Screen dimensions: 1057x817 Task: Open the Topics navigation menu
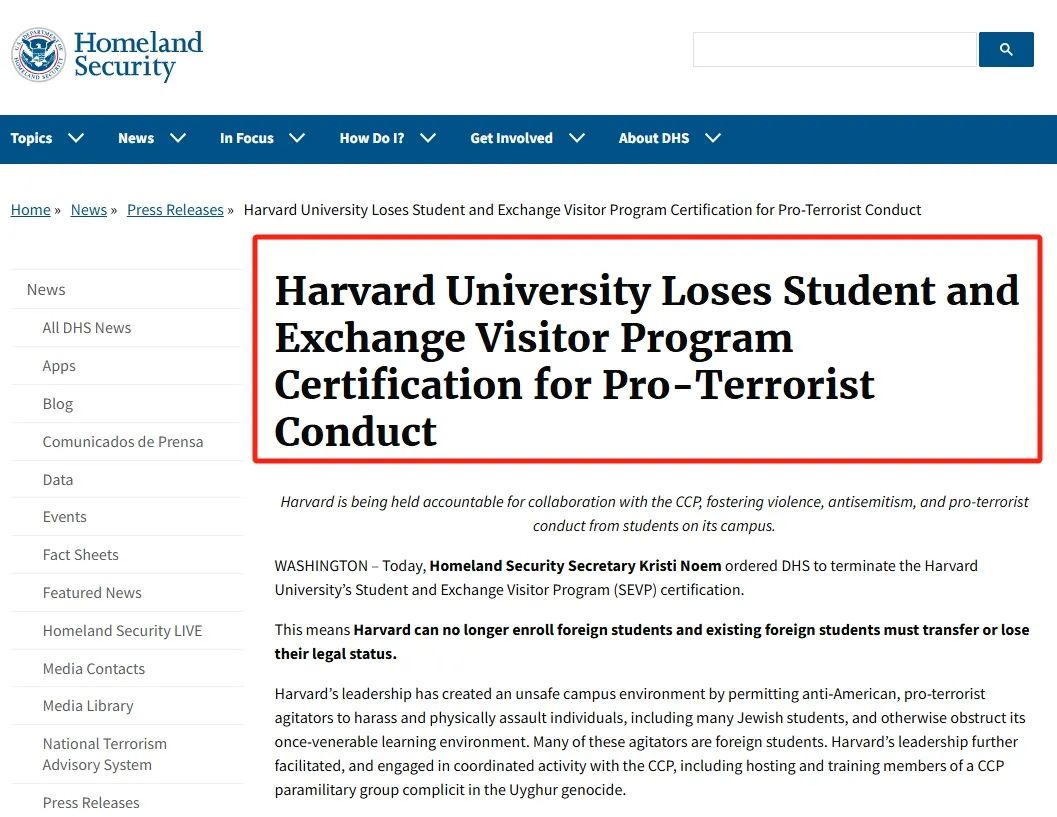pos(31,138)
